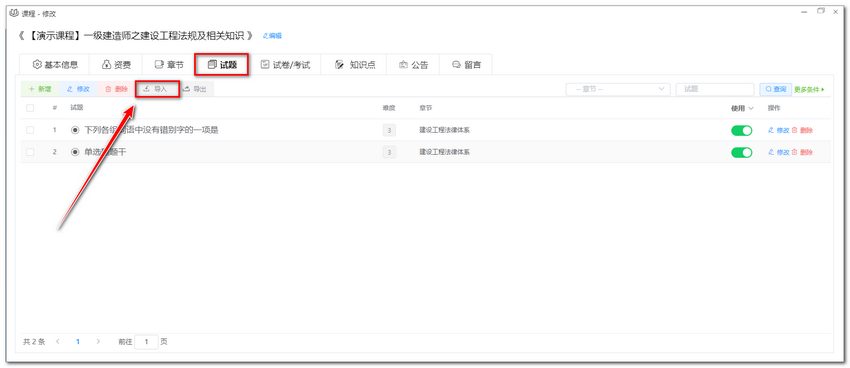Switch to the 知识点 tab

pos(355,65)
